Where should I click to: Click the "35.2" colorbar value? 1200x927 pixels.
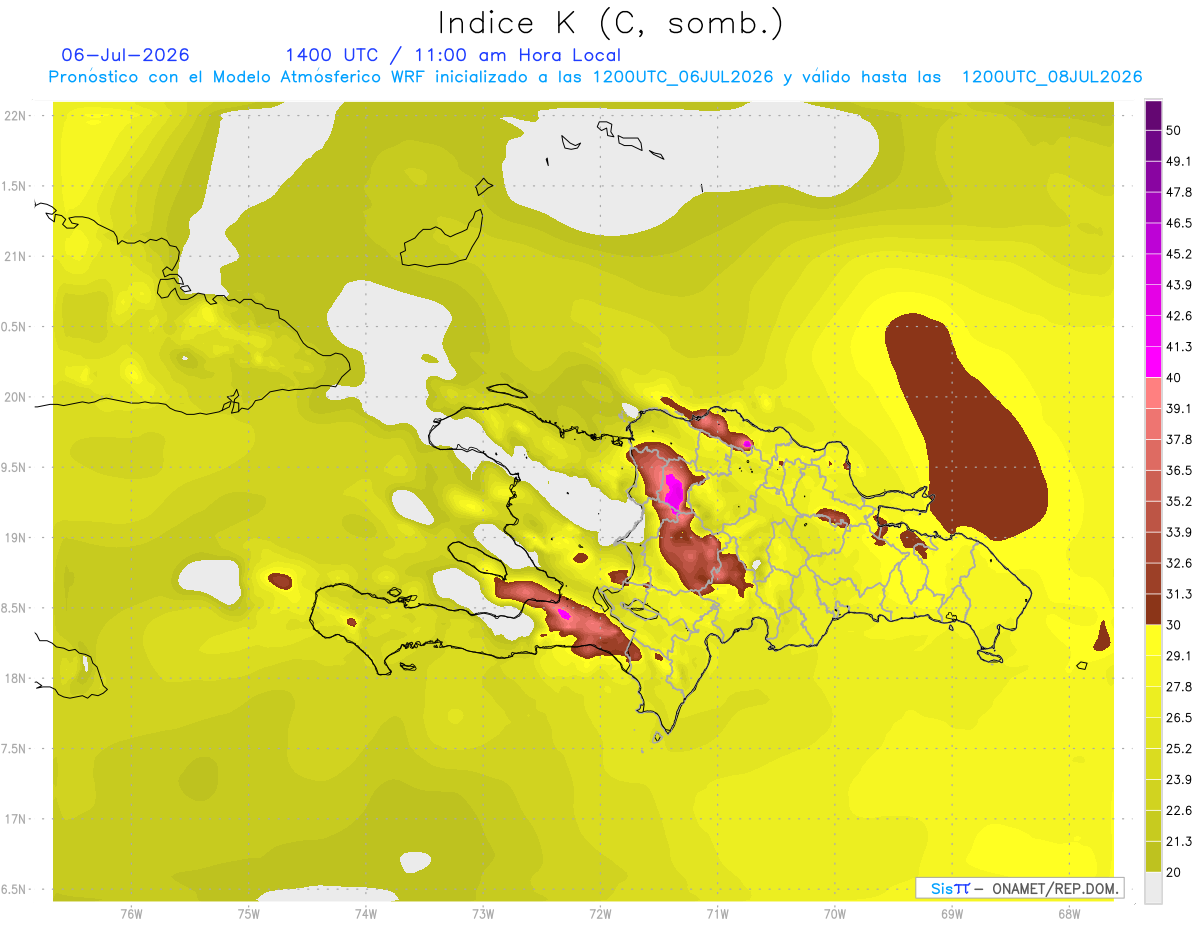[x=1179, y=501]
